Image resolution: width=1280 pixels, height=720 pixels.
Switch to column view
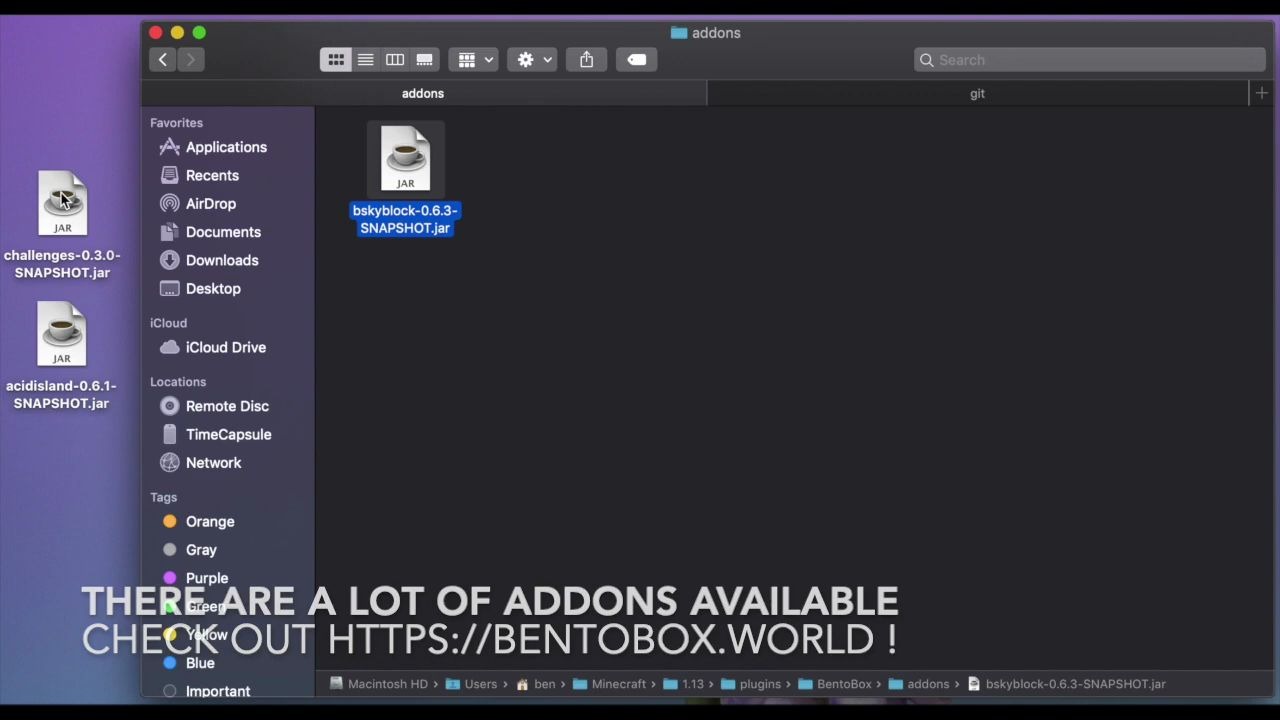tap(395, 60)
